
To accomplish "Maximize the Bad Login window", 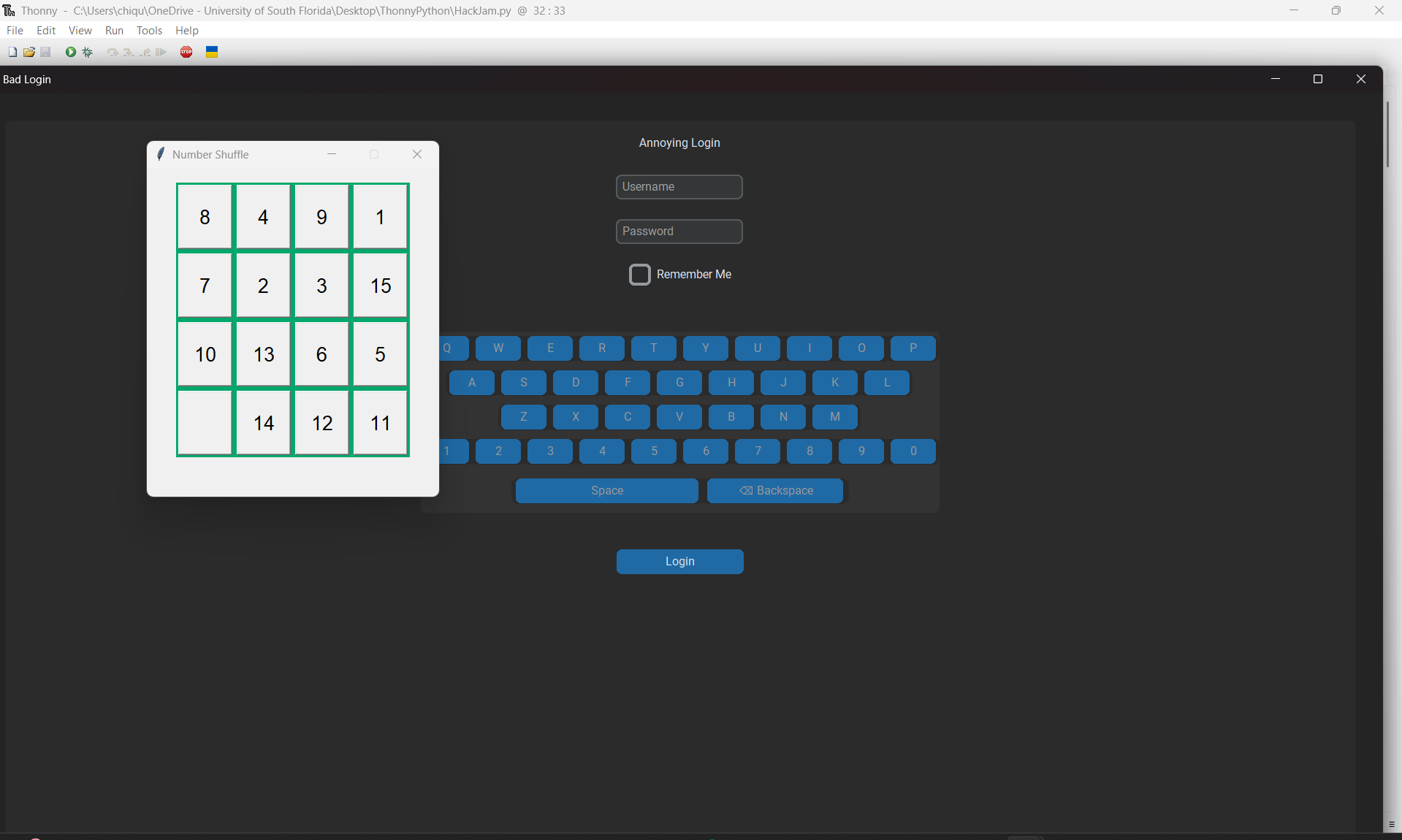I will 1318,79.
